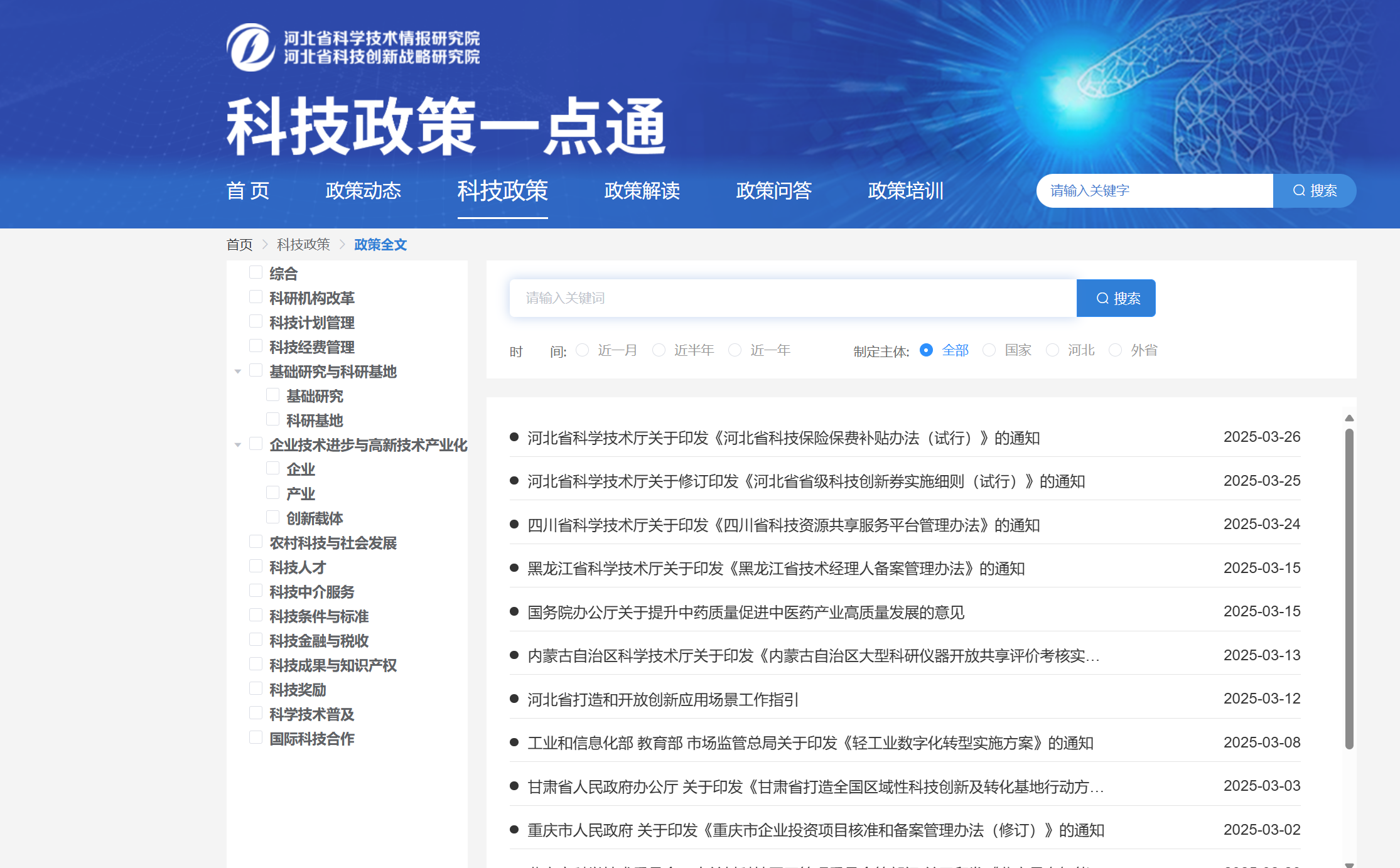
Task: Focus the 请输入关键词 policy search field
Action: (792, 298)
